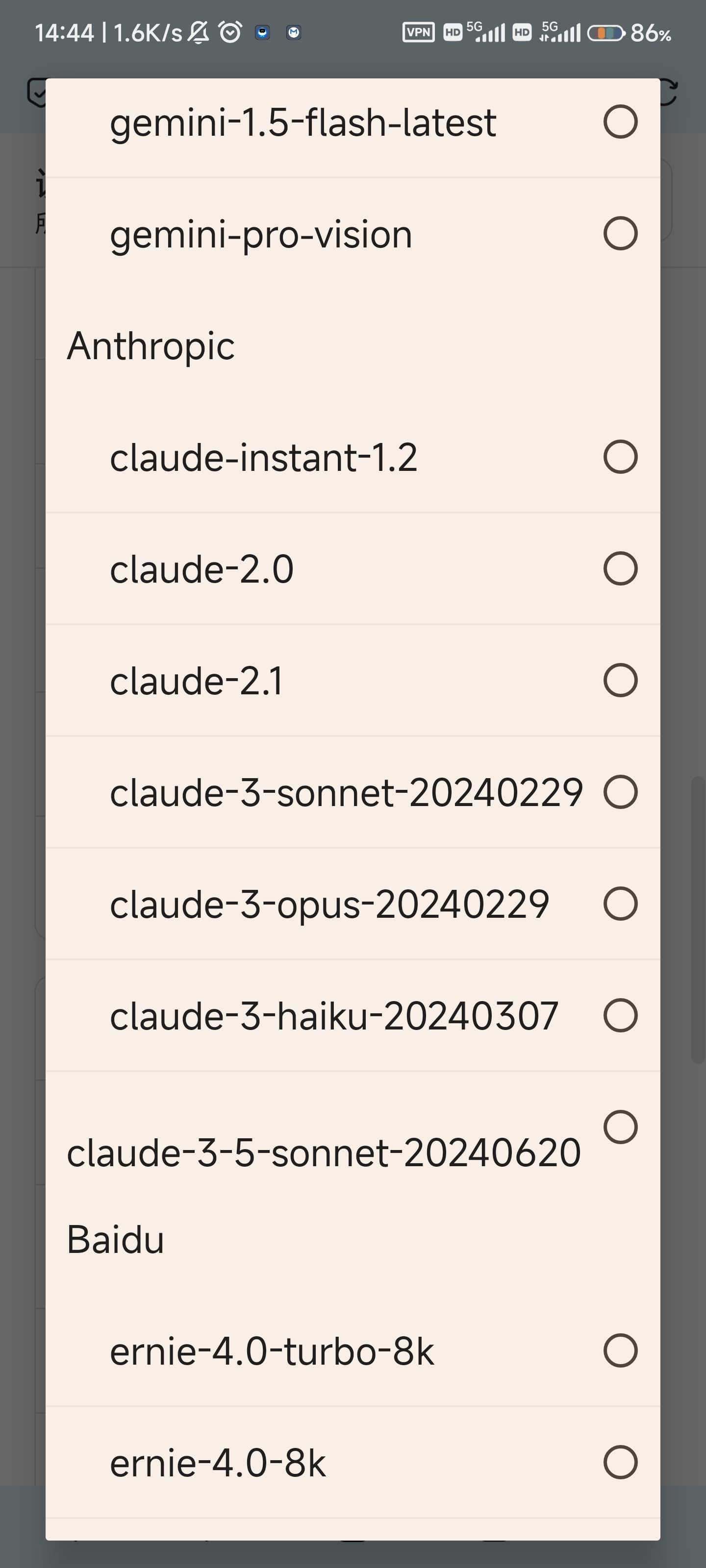The height and width of the screenshot is (1568, 706).
Task: Tap the claude-3-opus-20240229 model label
Action: click(x=329, y=905)
